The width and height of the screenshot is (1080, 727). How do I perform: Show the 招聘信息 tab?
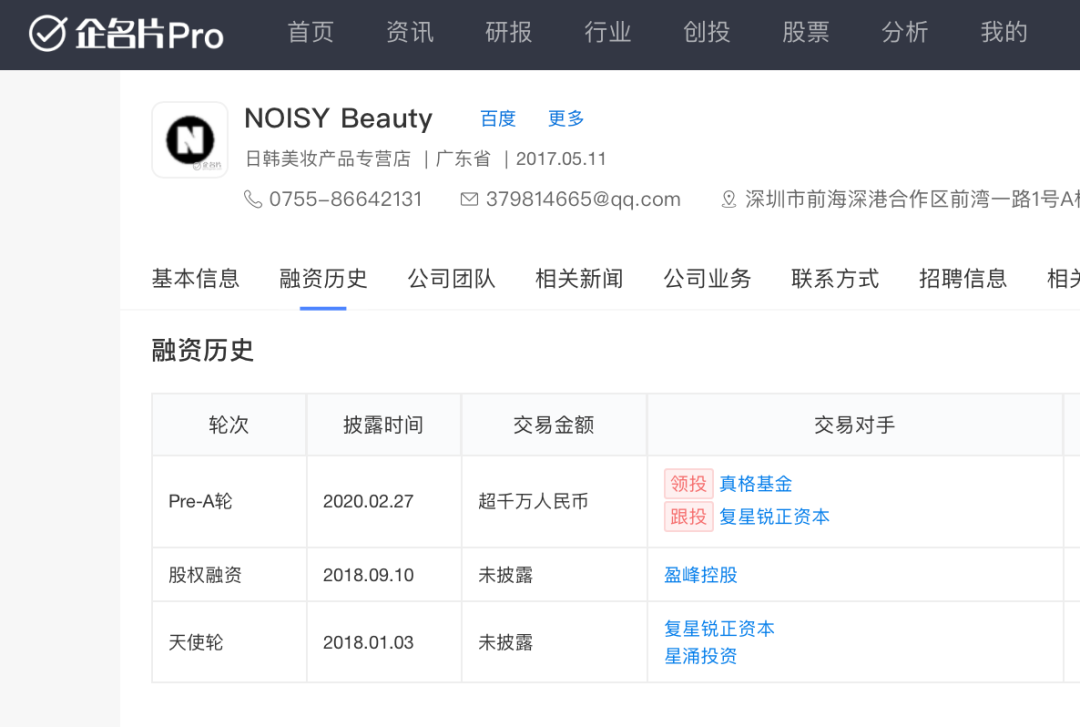(x=963, y=279)
